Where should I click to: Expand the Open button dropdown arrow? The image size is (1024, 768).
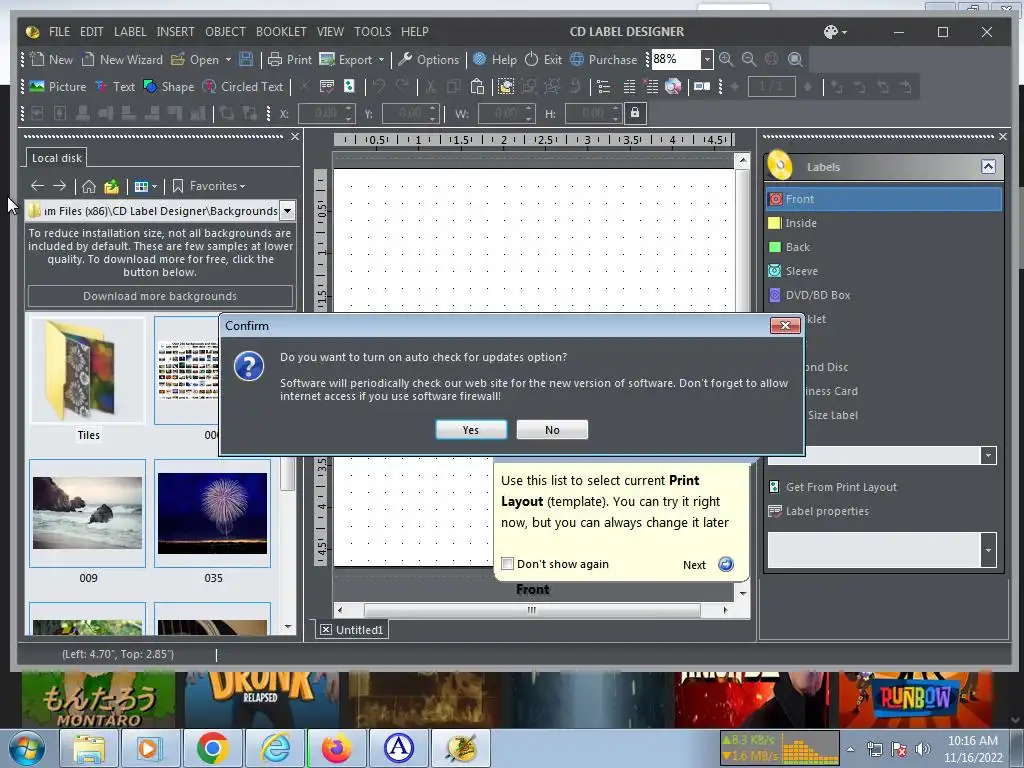pyautogui.click(x=228, y=59)
